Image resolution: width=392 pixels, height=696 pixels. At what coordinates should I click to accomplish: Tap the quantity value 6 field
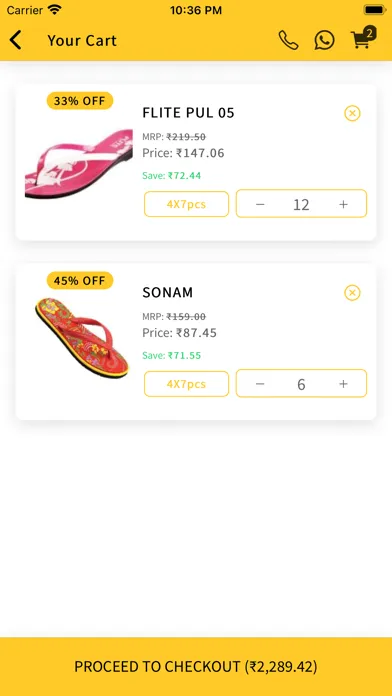coord(301,384)
